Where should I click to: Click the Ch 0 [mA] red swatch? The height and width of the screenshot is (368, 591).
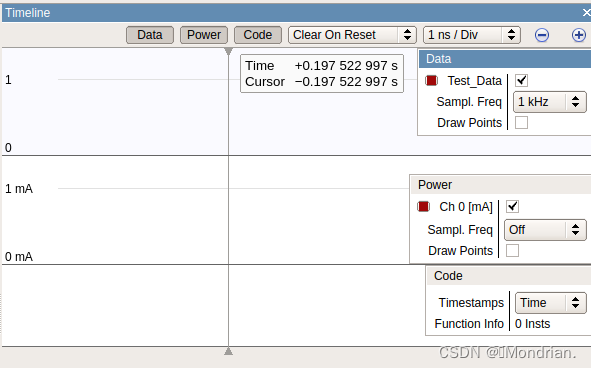pos(423,206)
